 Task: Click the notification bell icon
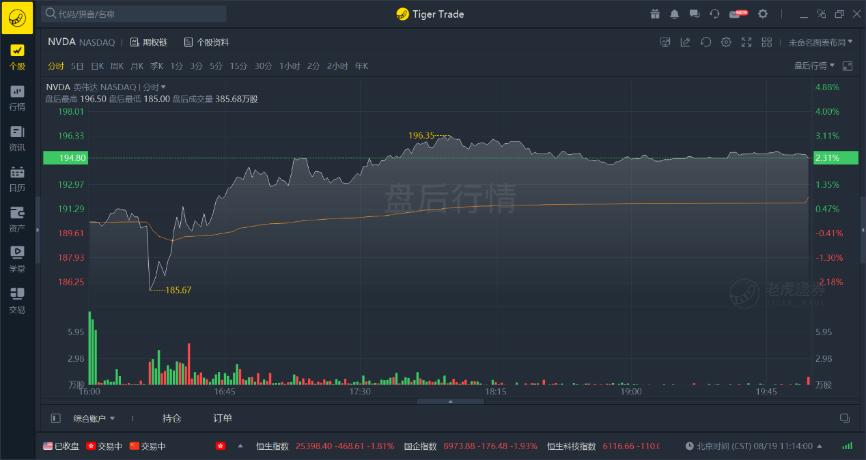(675, 14)
